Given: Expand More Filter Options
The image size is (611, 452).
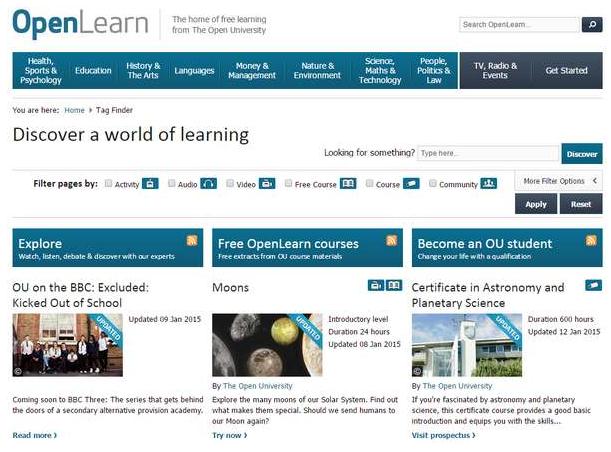Looking at the screenshot, I should [x=558, y=181].
